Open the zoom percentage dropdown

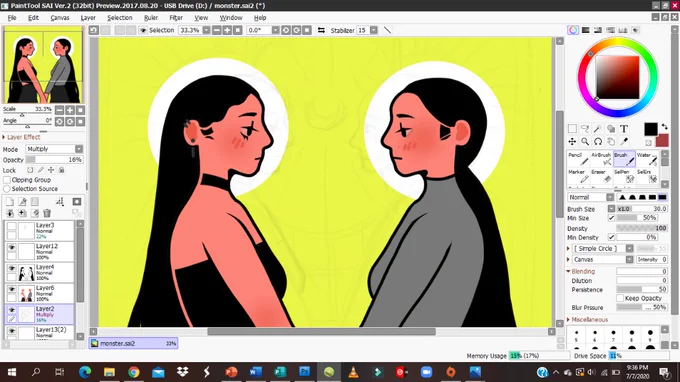tap(206, 30)
